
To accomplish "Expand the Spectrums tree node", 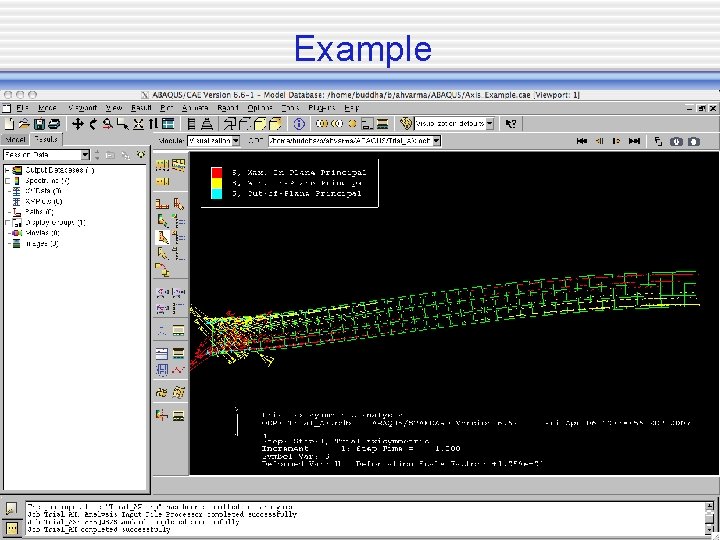I will (x=7, y=181).
